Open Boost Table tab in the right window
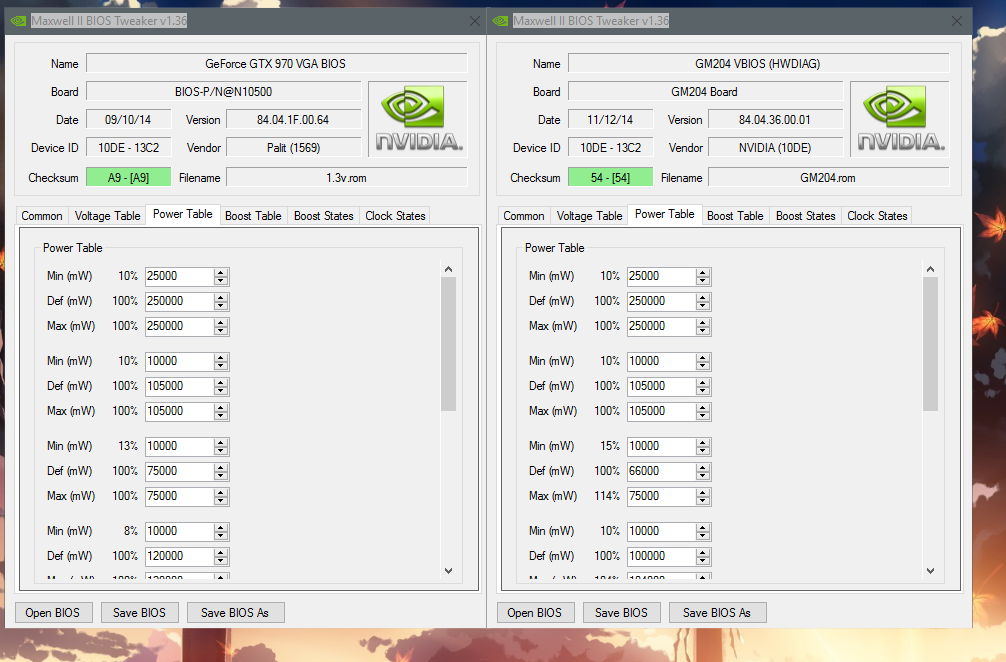 point(735,216)
